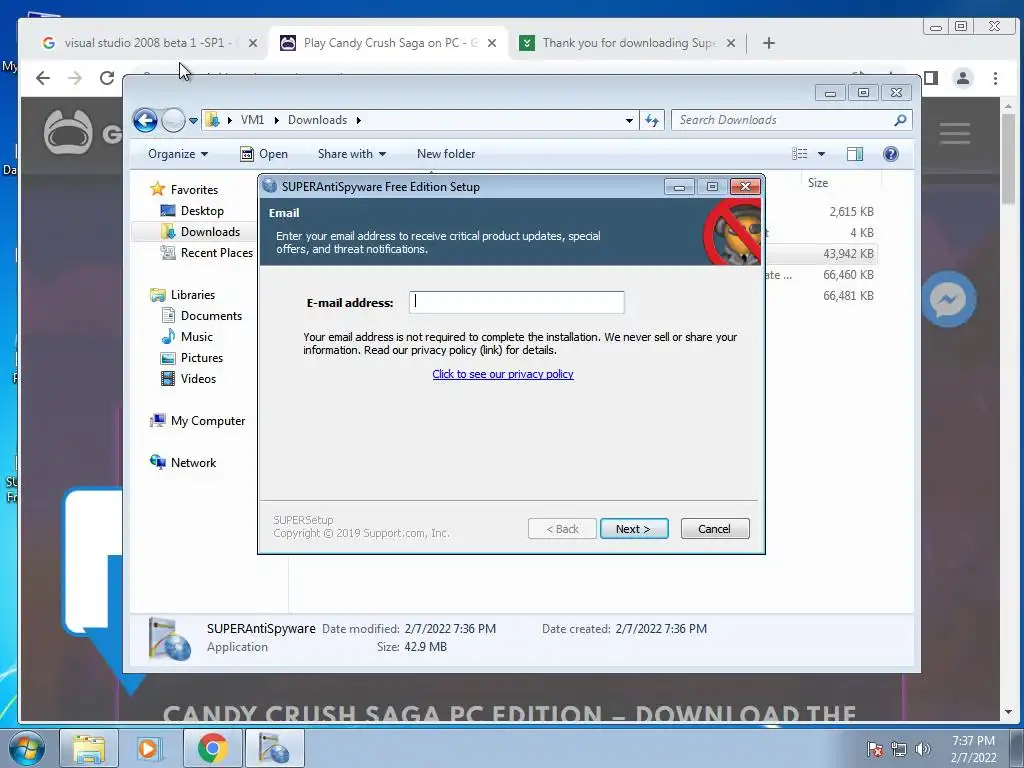Open the Windows Start menu

(x=27, y=748)
